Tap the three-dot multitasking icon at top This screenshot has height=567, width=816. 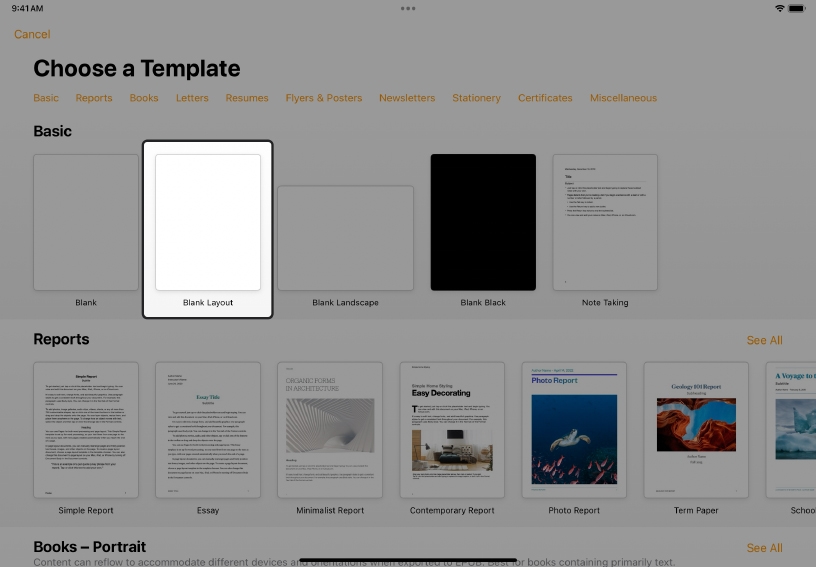pyautogui.click(x=408, y=8)
